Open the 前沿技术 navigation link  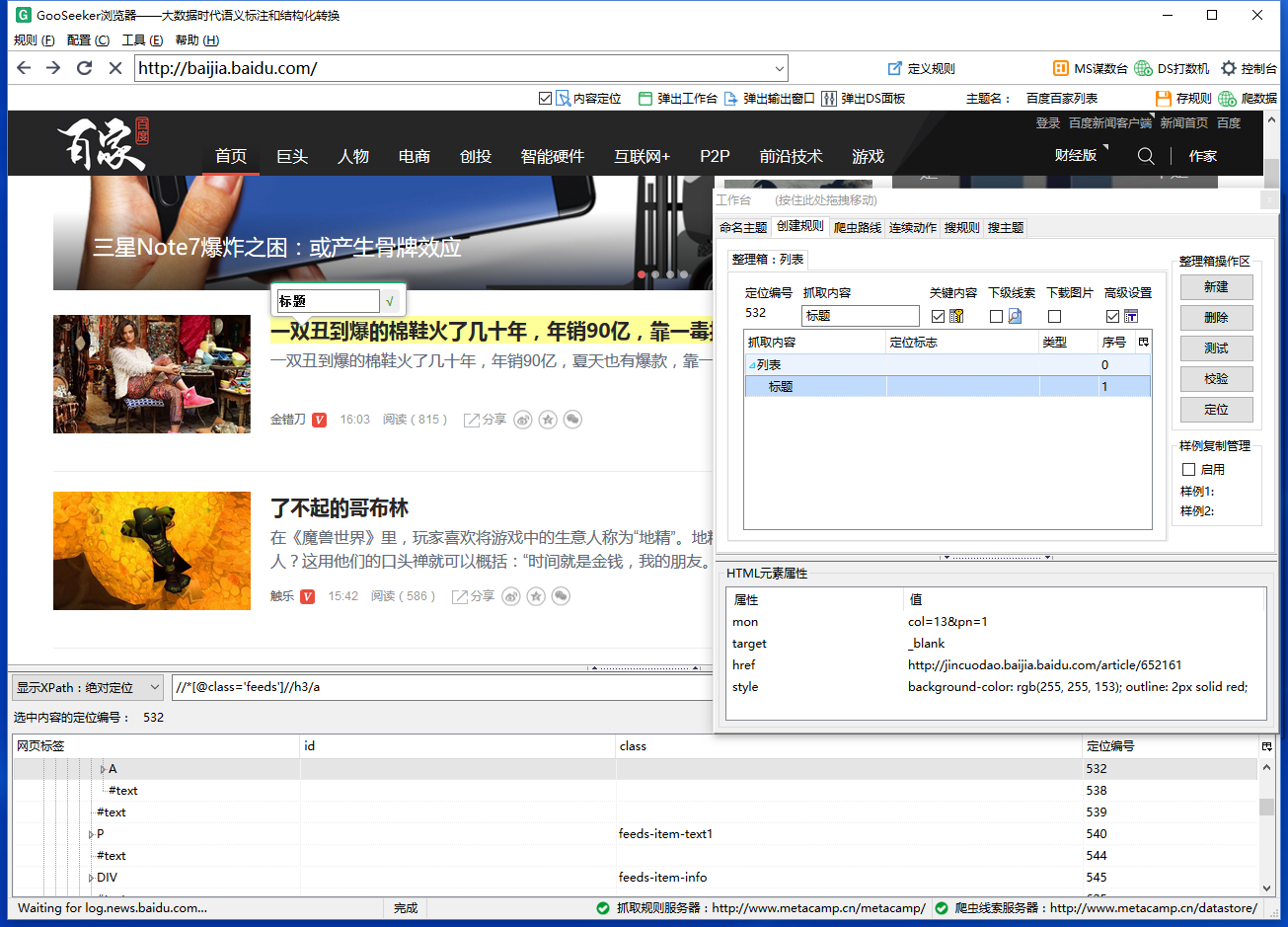(792, 156)
